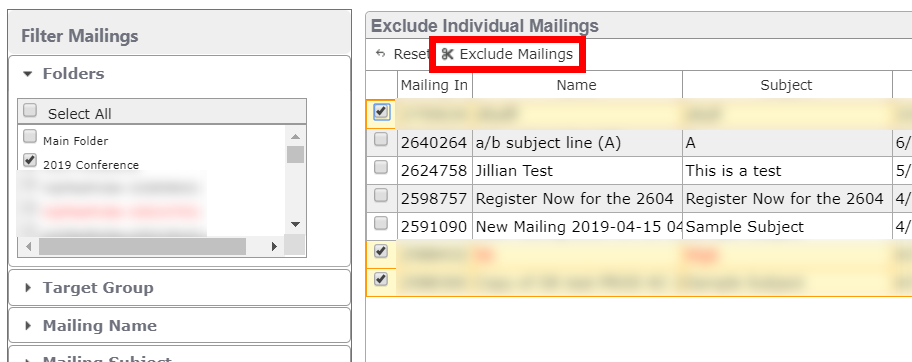Sort by the Subject column header
The image size is (912, 362).
click(786, 85)
